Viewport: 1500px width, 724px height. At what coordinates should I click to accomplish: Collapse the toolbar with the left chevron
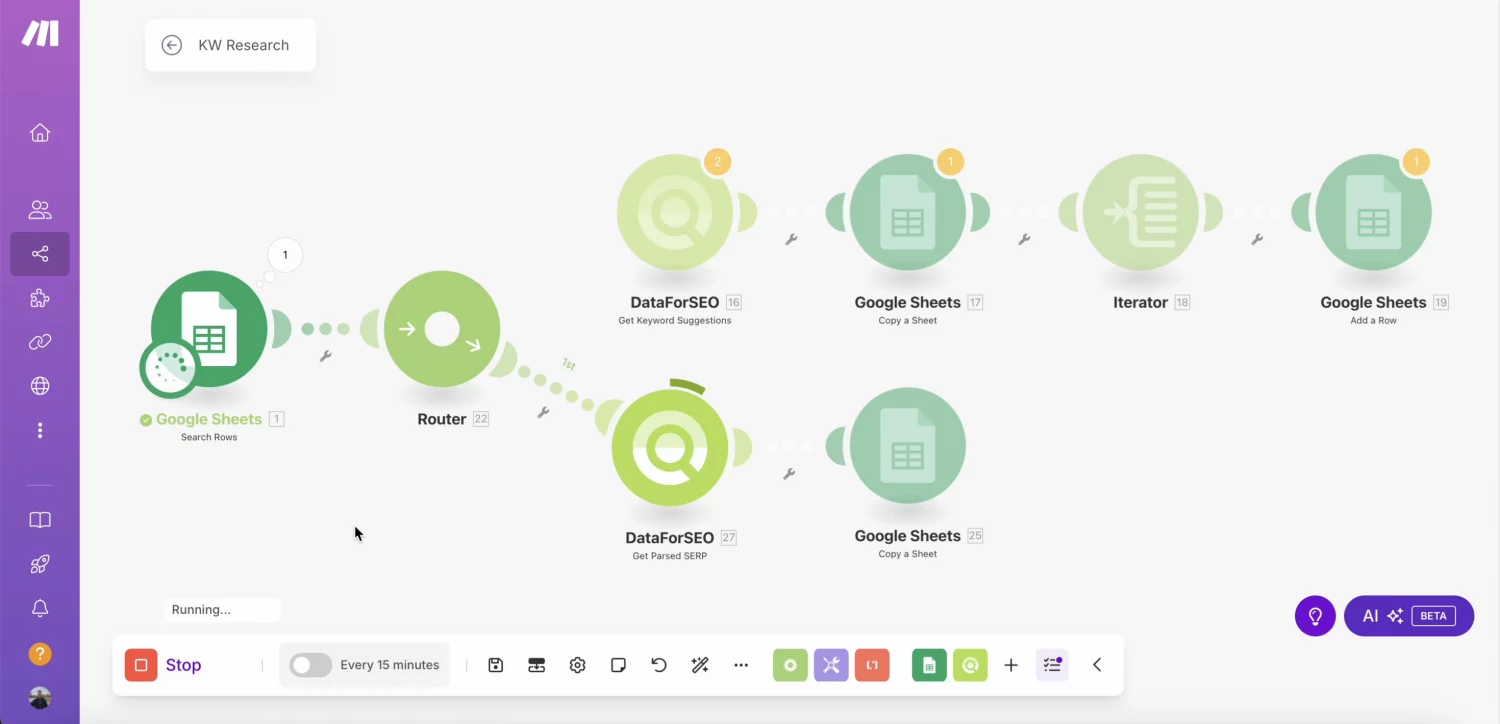point(1097,665)
